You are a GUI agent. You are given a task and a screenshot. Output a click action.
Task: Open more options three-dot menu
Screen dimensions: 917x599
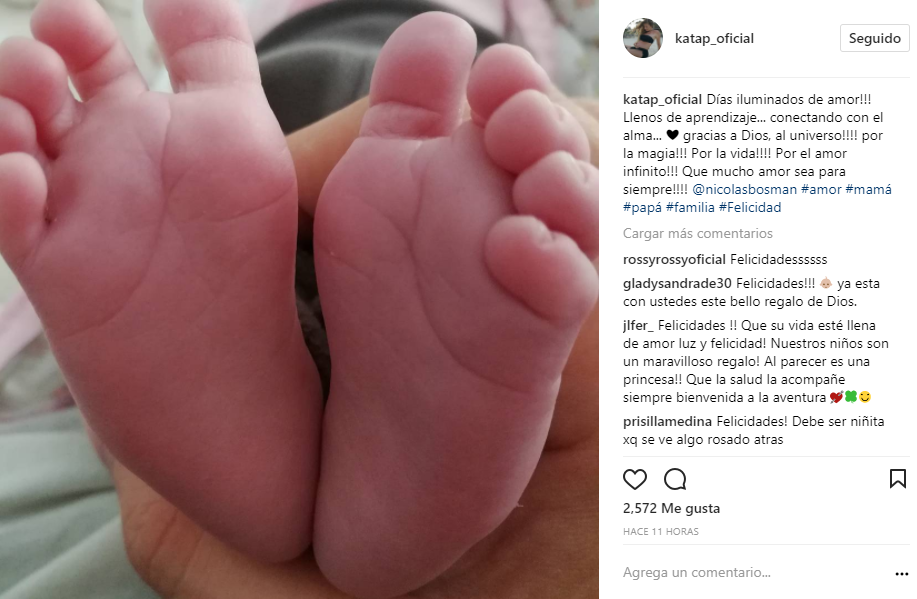pos(902,574)
